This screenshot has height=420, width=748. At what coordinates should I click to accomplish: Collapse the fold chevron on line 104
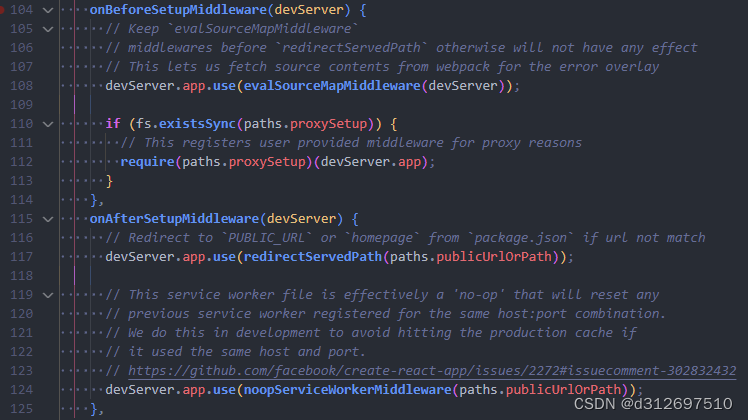tap(48, 10)
